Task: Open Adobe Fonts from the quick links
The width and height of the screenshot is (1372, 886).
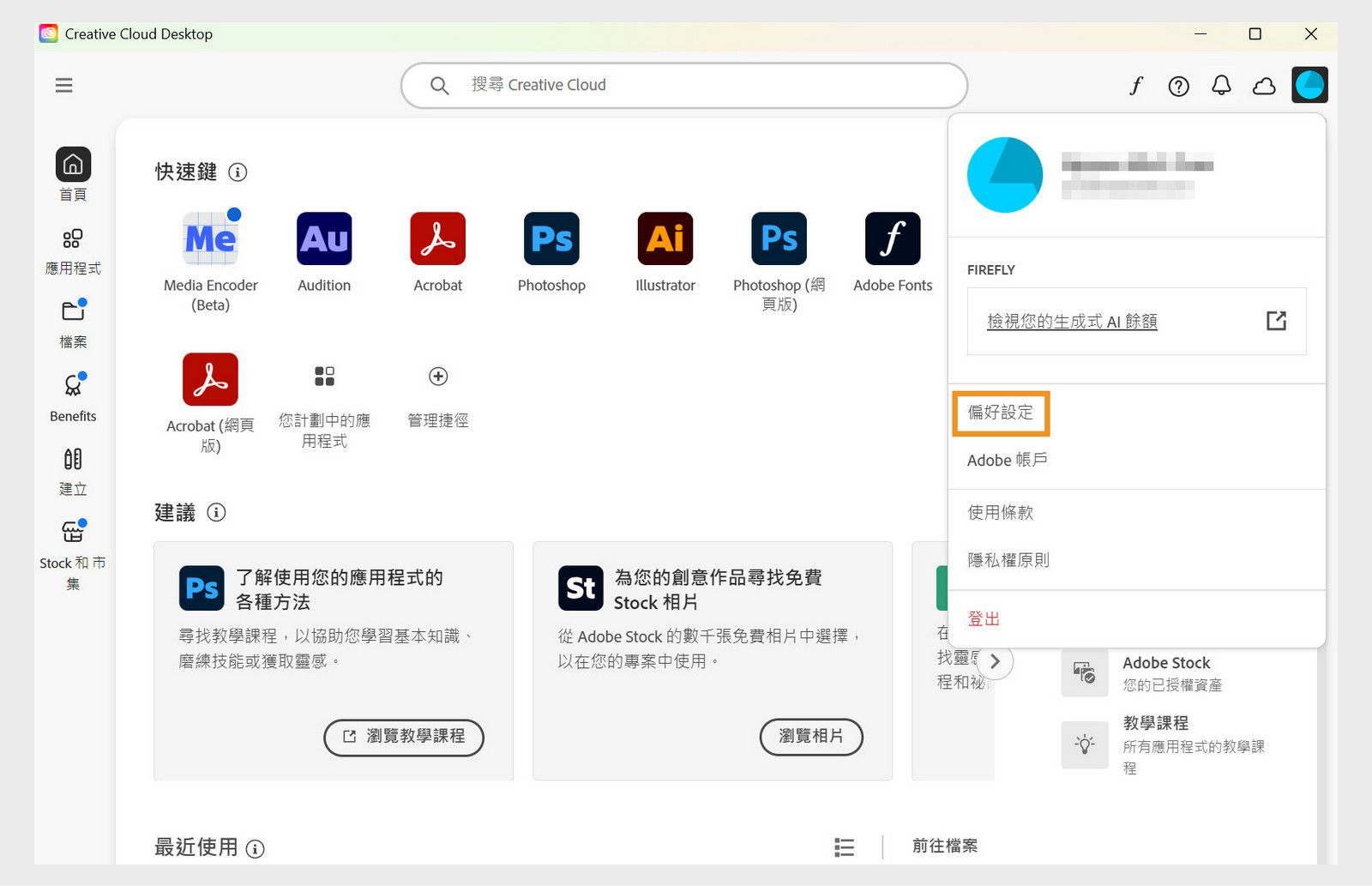Action: [x=892, y=238]
